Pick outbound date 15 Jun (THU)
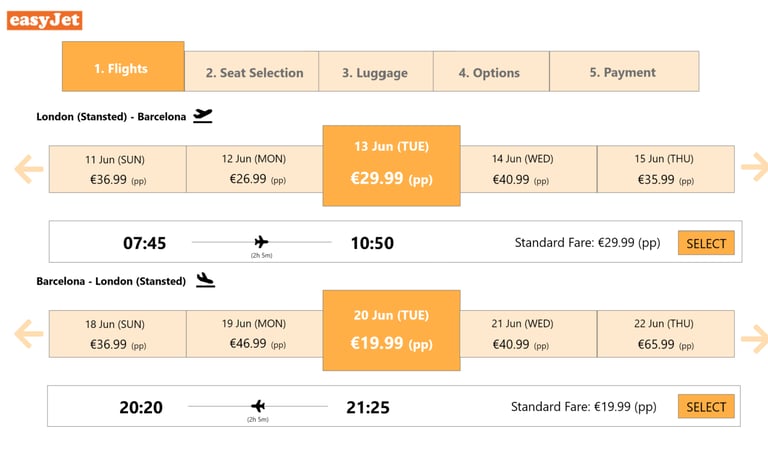The image size is (768, 460). (665, 169)
